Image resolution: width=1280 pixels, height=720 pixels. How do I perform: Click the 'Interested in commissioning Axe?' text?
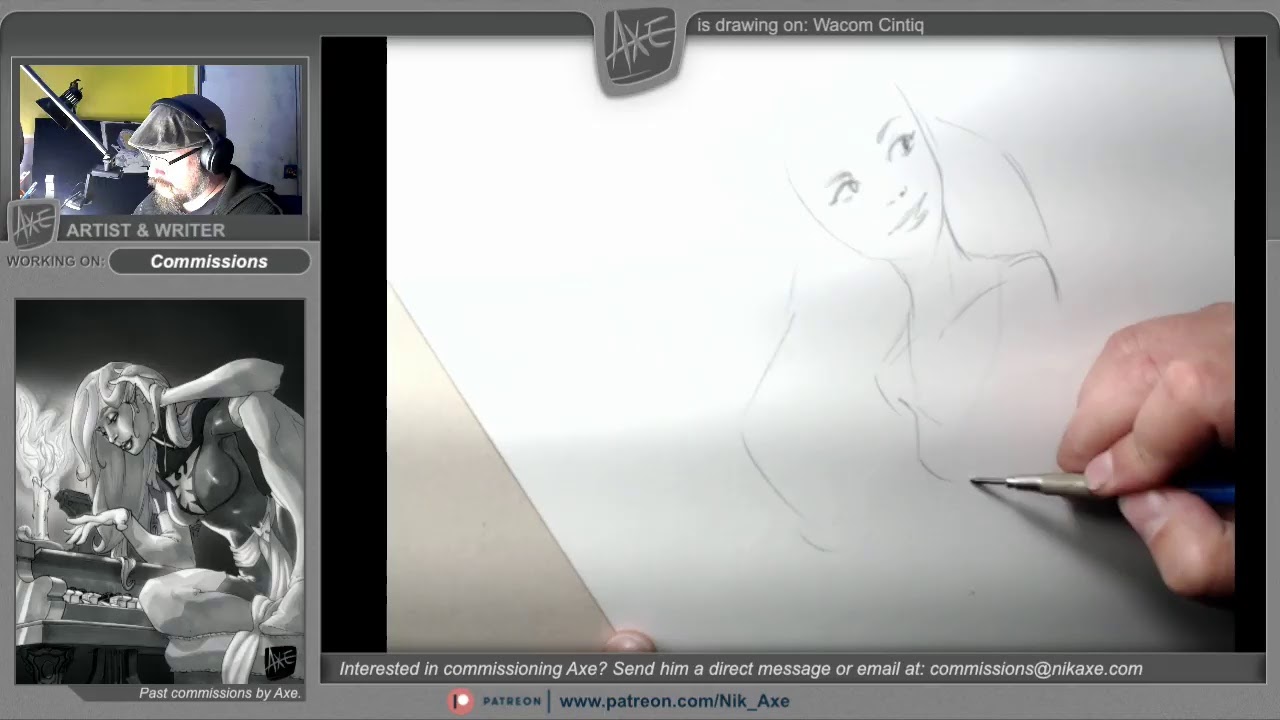473,669
